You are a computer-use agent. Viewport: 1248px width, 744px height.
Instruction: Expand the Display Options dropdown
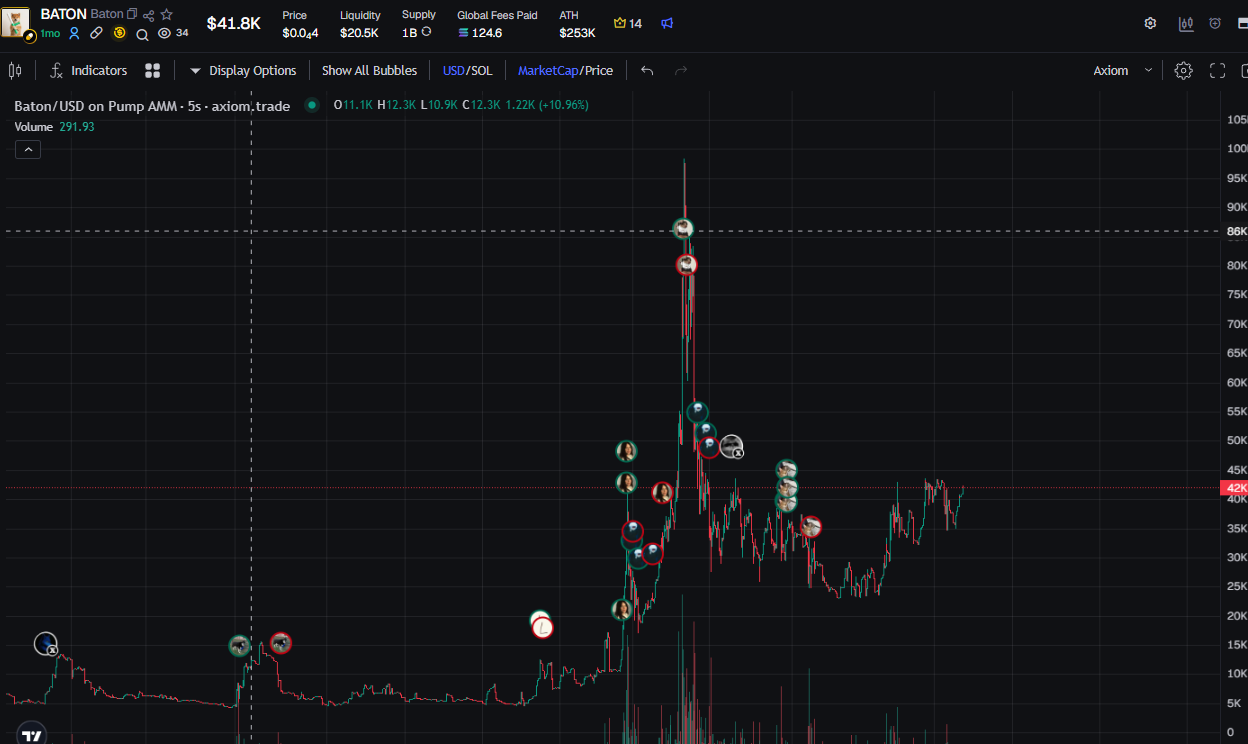click(243, 70)
